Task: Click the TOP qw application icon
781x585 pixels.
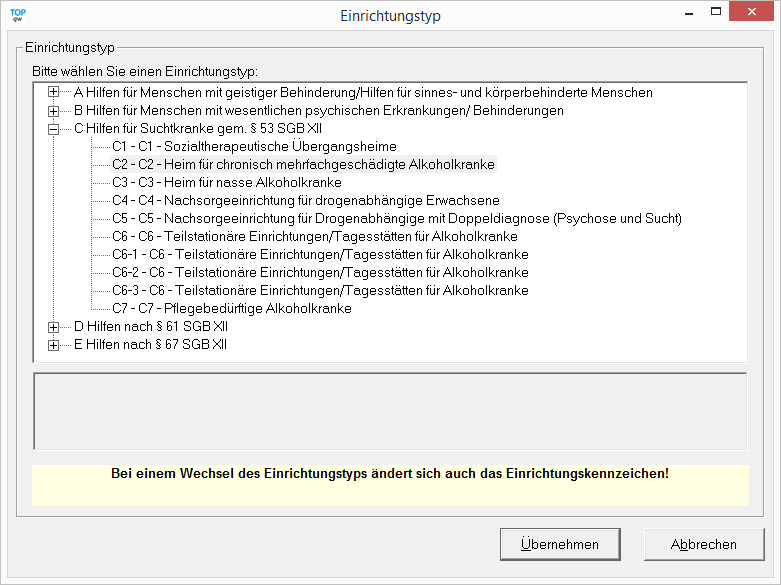Action: tap(18, 15)
